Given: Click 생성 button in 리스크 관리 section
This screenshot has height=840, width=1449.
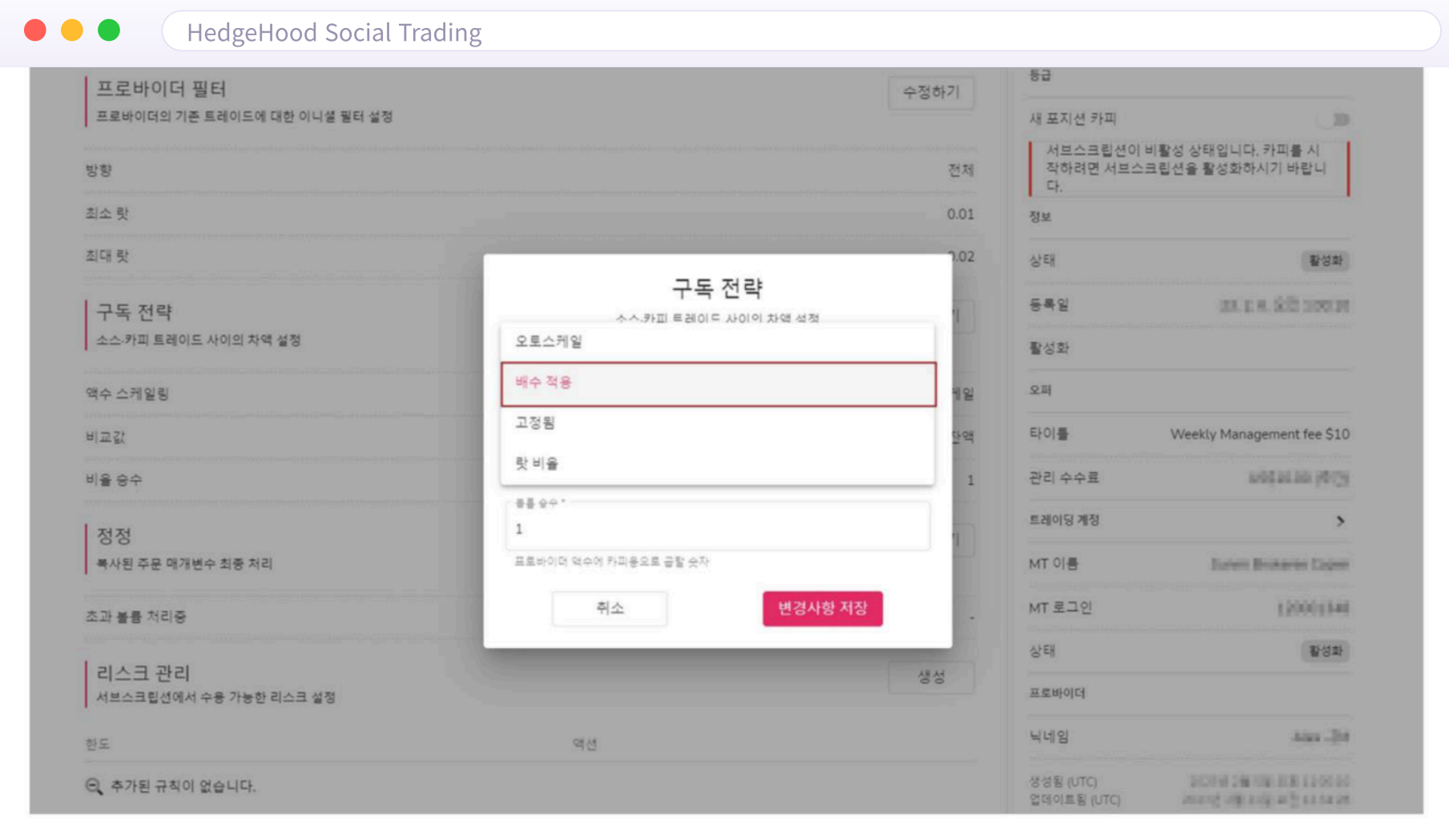Looking at the screenshot, I should [x=931, y=677].
